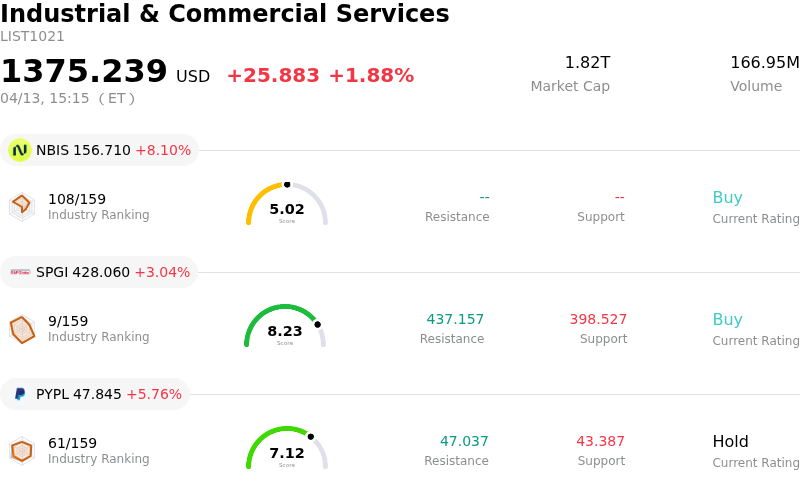Screen dimensions: 800x488
Task: Click the NBIS industry ranking radar icon
Action: [x=21, y=205]
